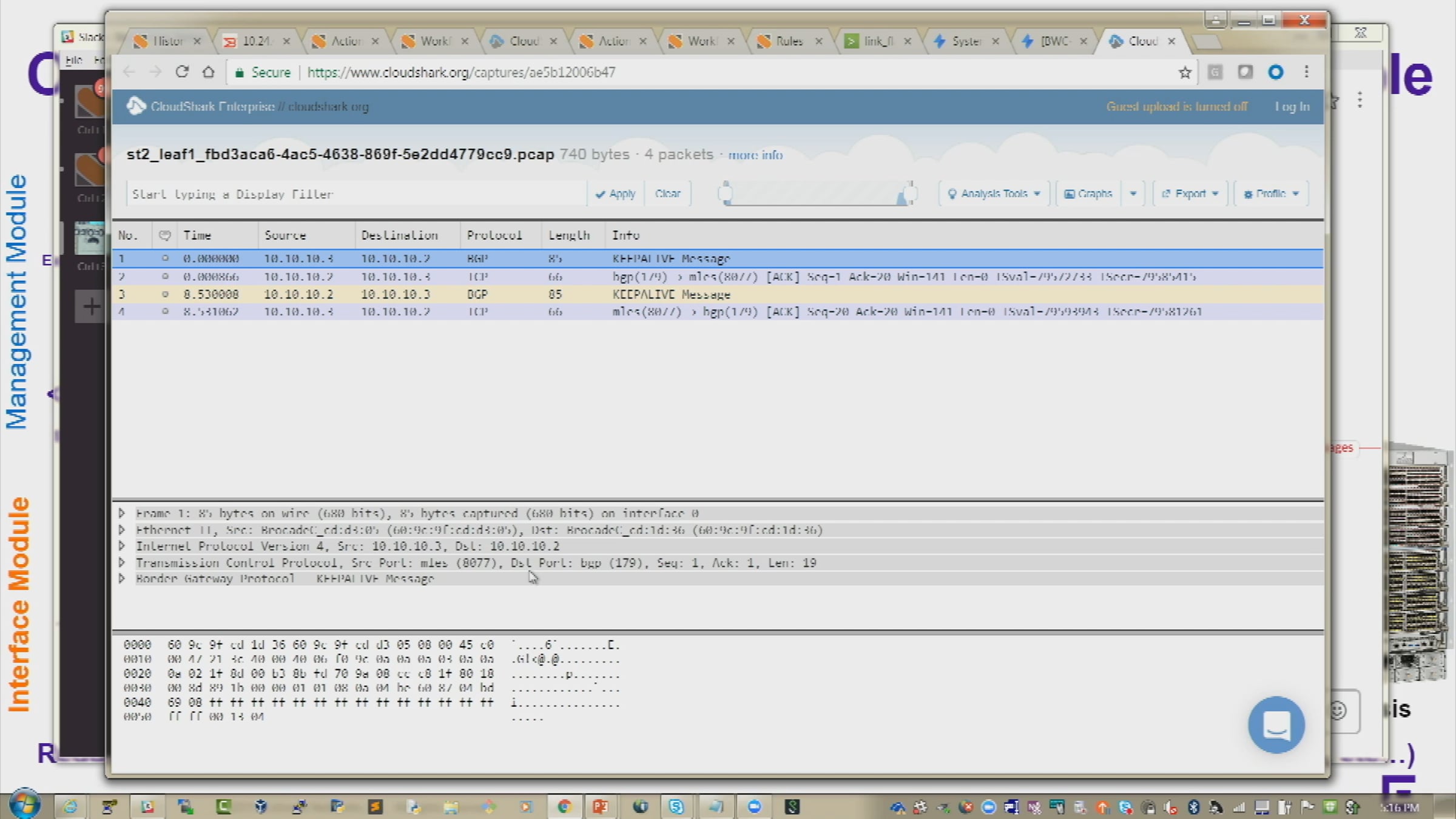
Task: Click the Apply filter button
Action: point(616,194)
